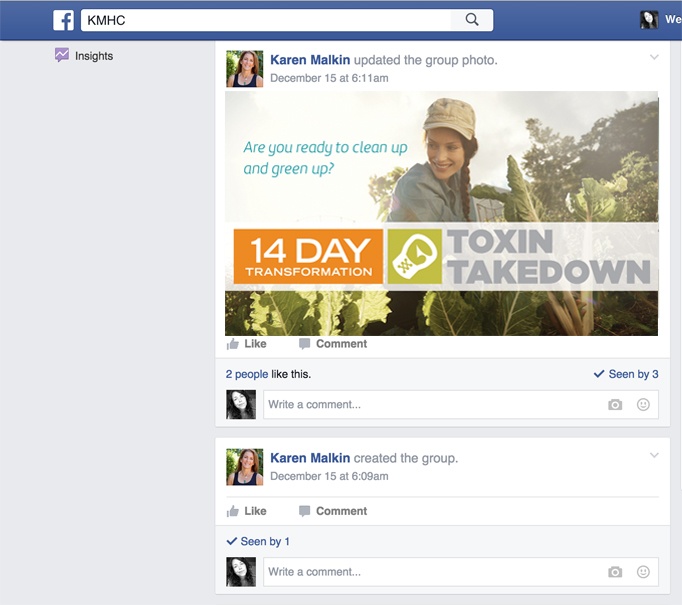Click comment box under created group post
Viewport: 682px width, 605px height.
[x=461, y=572]
